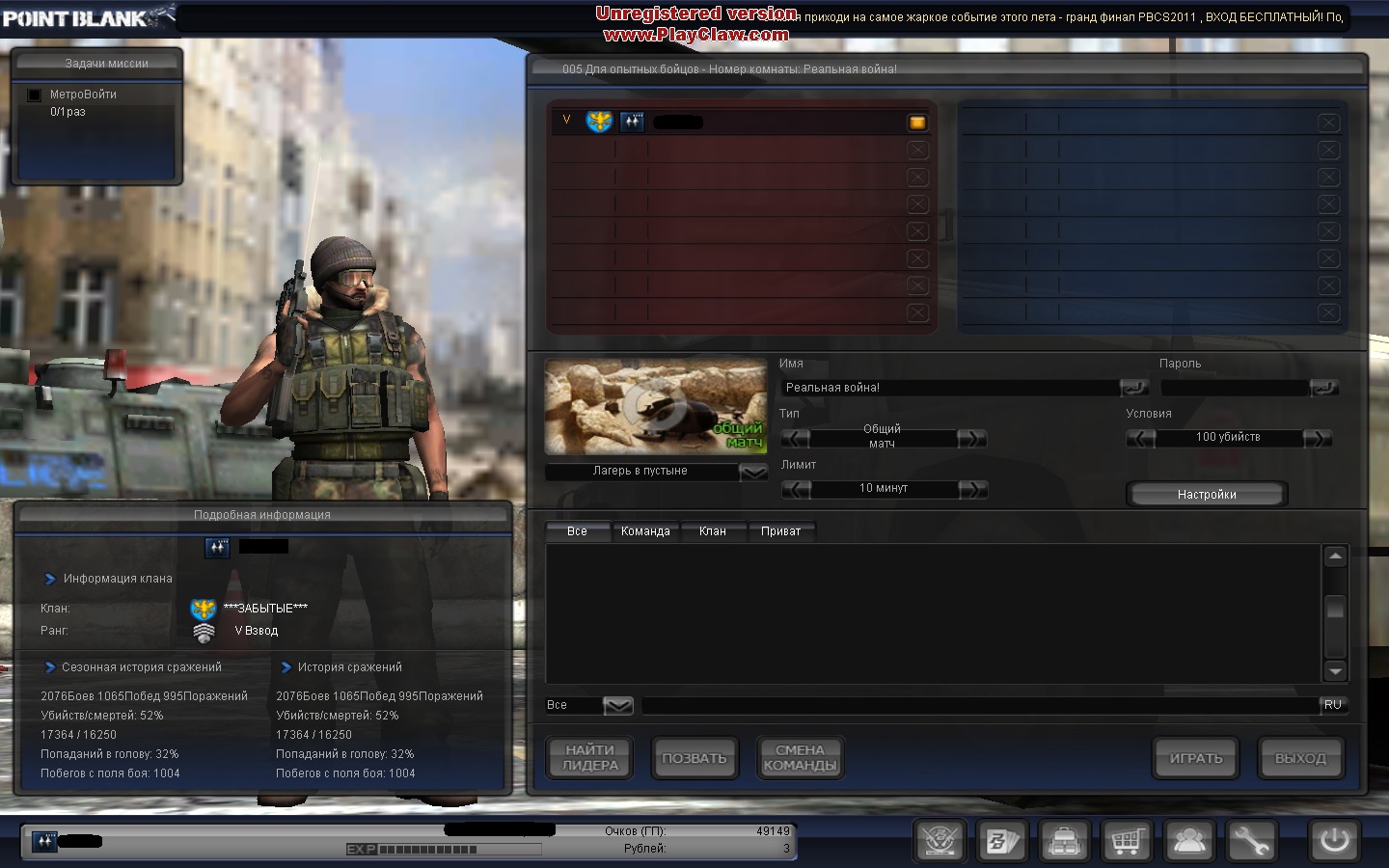Screen dimensions: 1389x868
Task: Open the wrench settings icon
Action: [1251, 841]
